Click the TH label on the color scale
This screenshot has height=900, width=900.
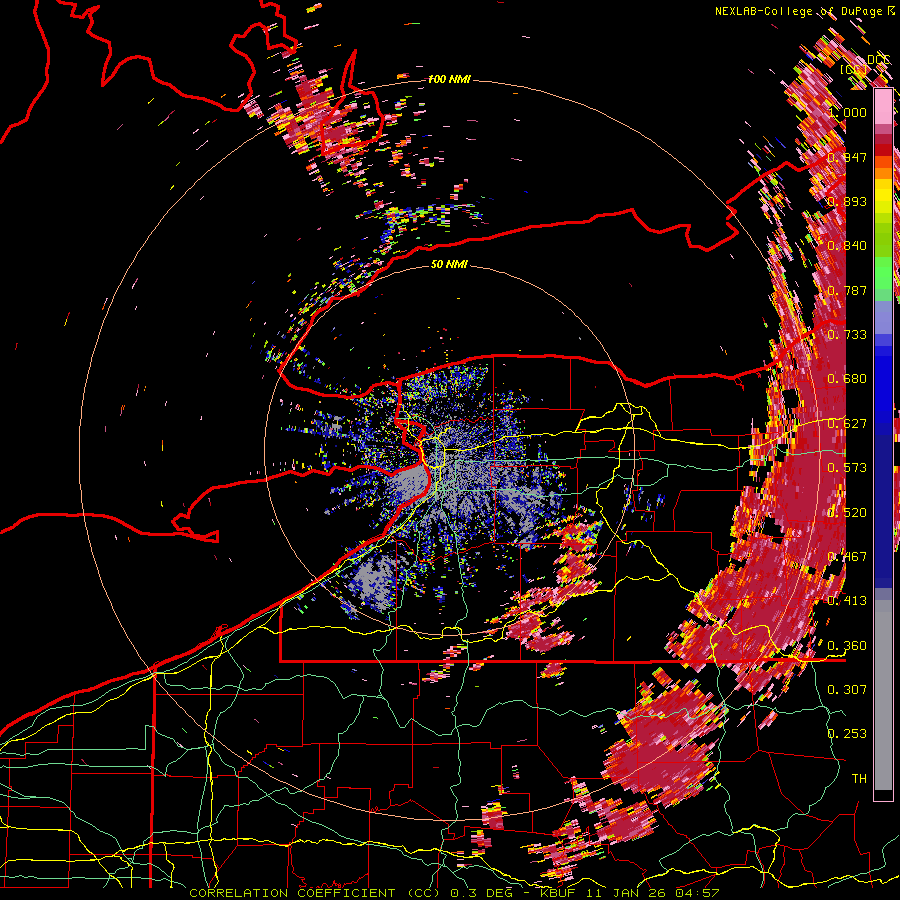(859, 779)
